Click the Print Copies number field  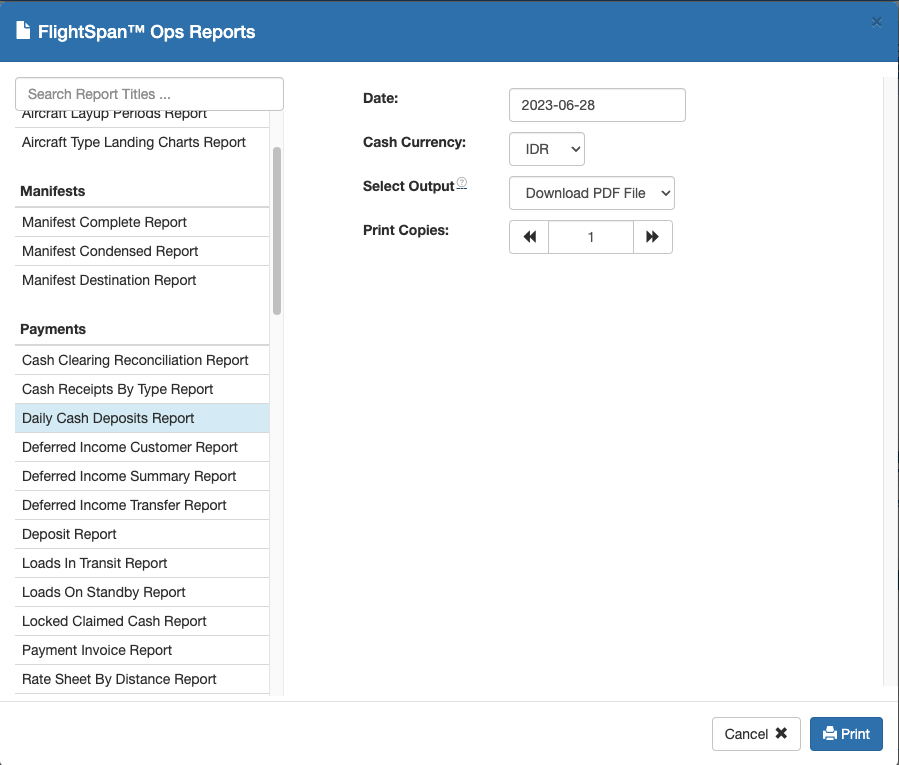(x=591, y=237)
